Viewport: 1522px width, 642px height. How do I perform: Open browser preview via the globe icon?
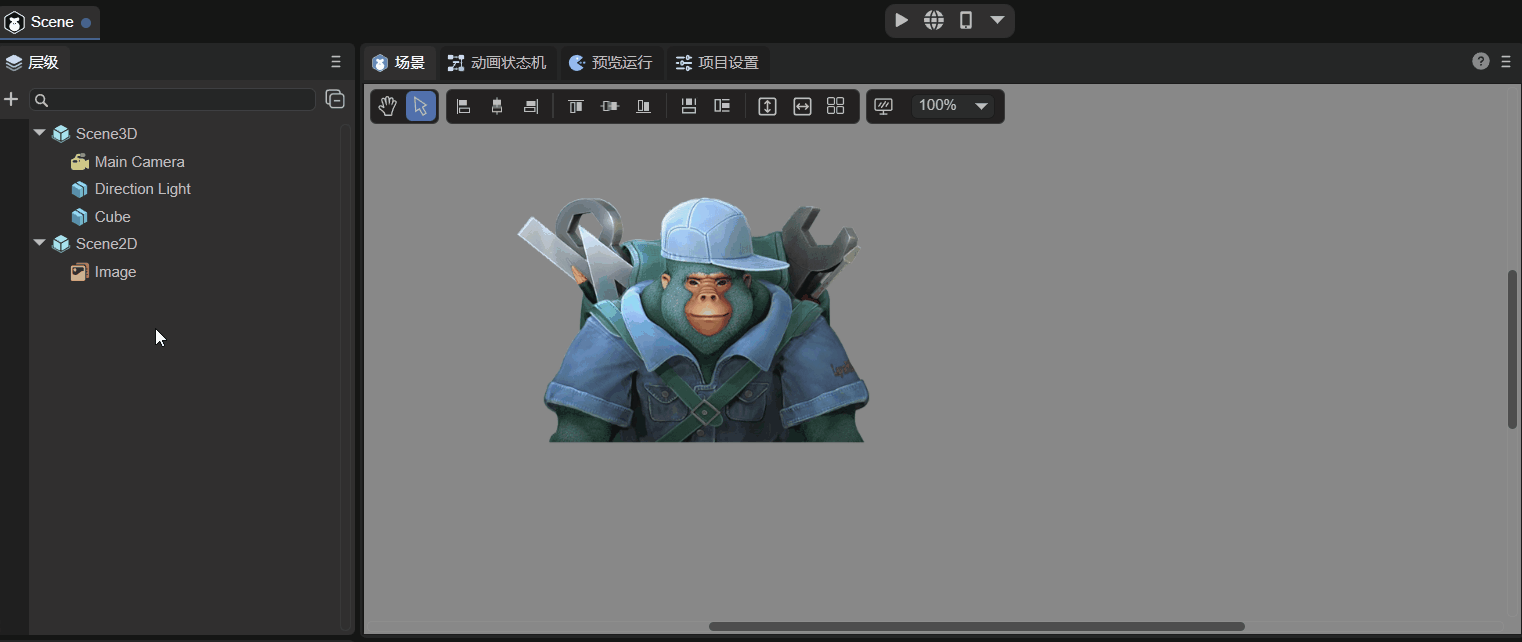pos(934,20)
